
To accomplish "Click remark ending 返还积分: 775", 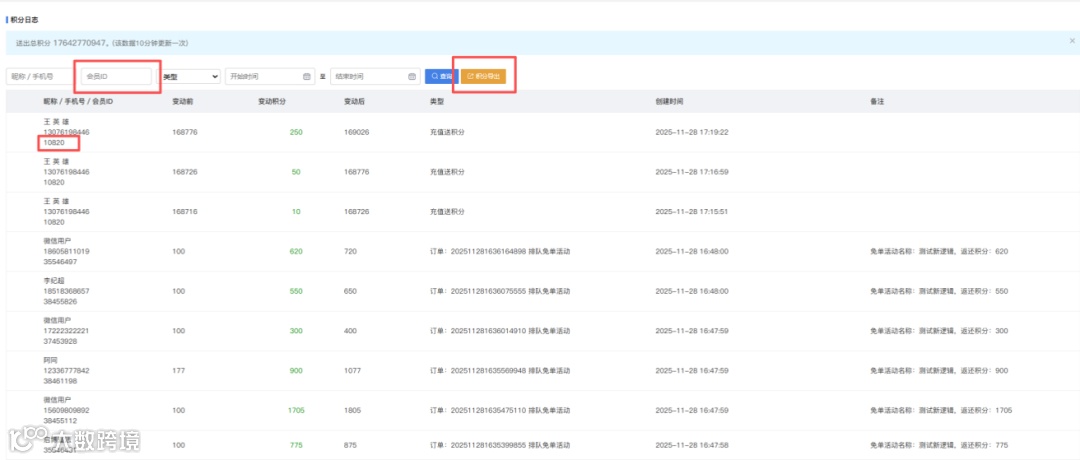I will pos(939,446).
